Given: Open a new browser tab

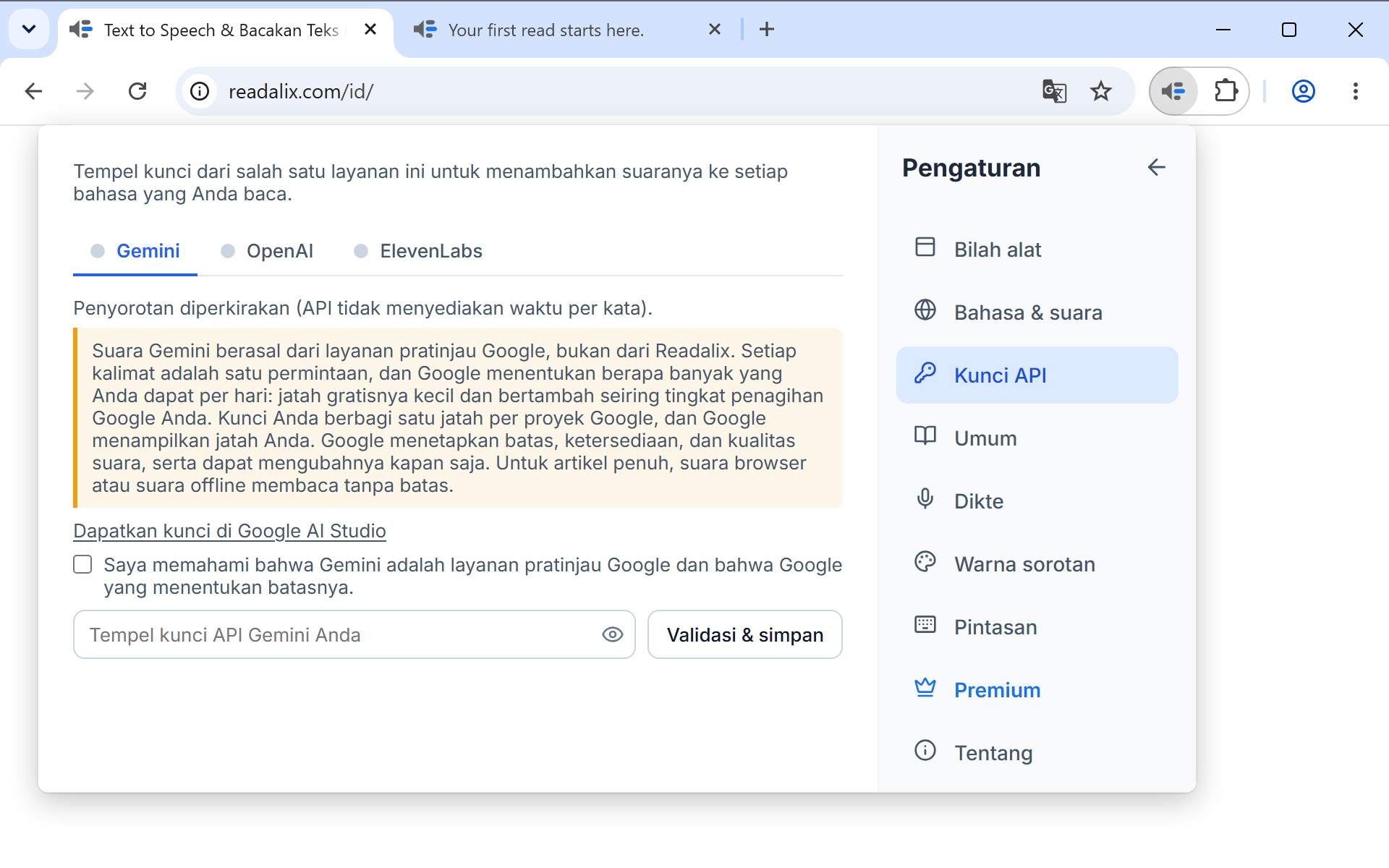Looking at the screenshot, I should (767, 30).
